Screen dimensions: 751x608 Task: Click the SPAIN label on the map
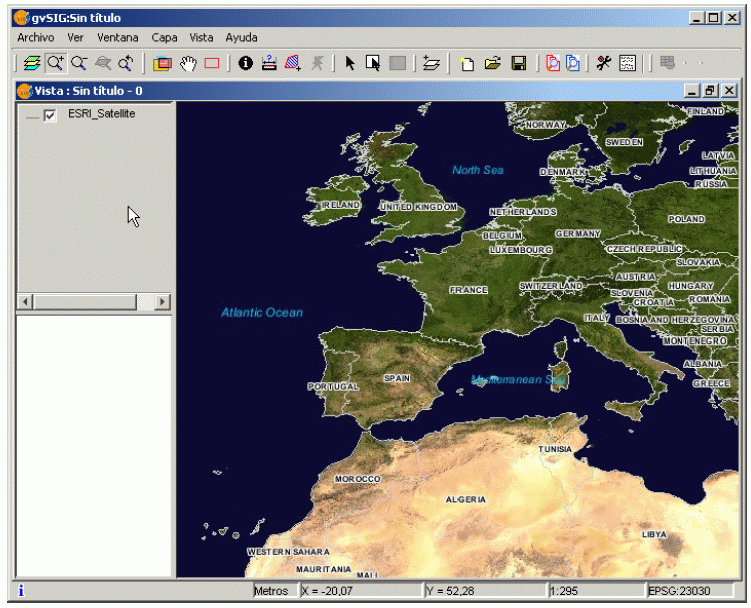tap(397, 378)
